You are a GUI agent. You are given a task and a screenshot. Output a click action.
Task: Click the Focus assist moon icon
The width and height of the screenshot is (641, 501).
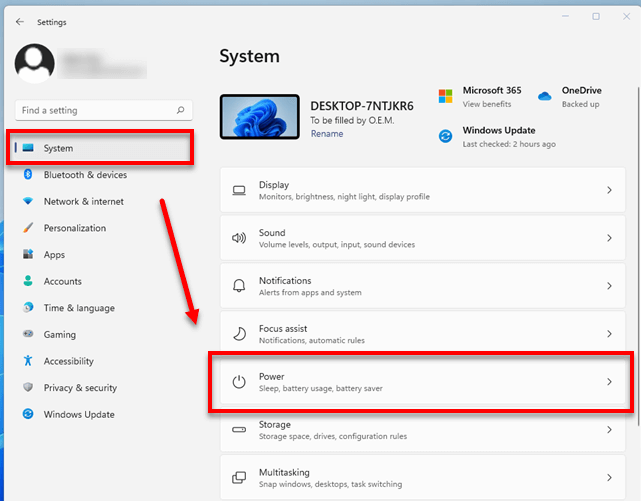click(x=239, y=333)
